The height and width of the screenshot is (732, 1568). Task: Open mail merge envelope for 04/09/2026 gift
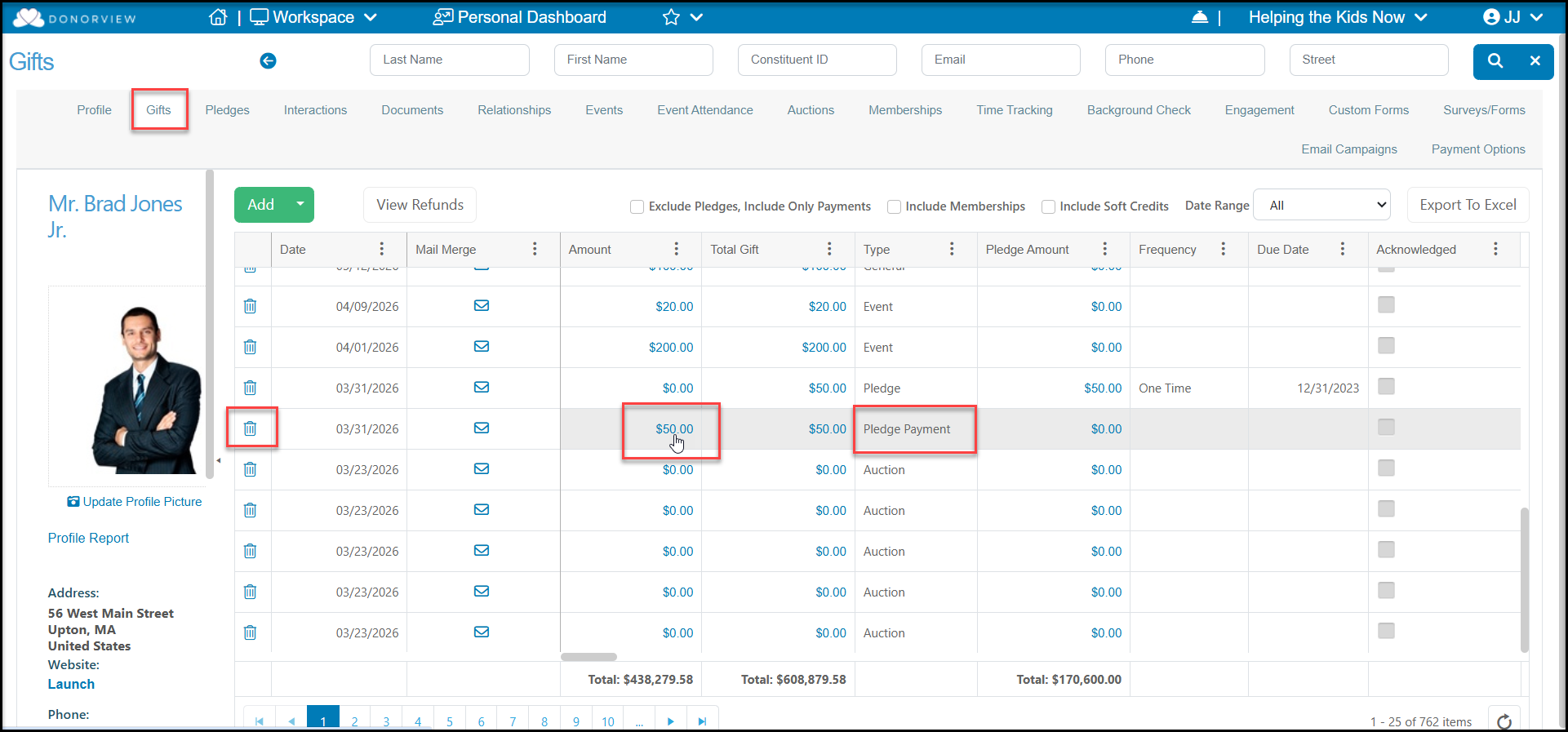click(482, 305)
